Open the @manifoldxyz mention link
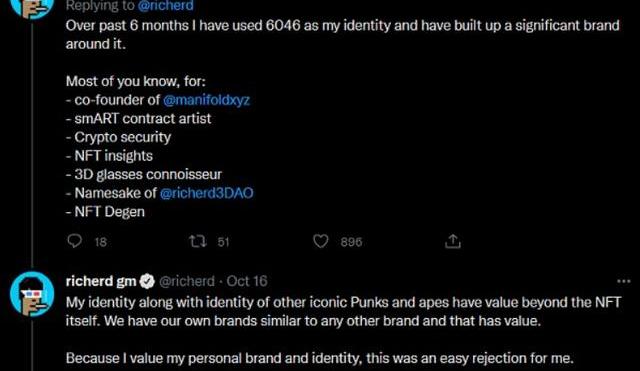The image size is (640, 371). point(207,100)
